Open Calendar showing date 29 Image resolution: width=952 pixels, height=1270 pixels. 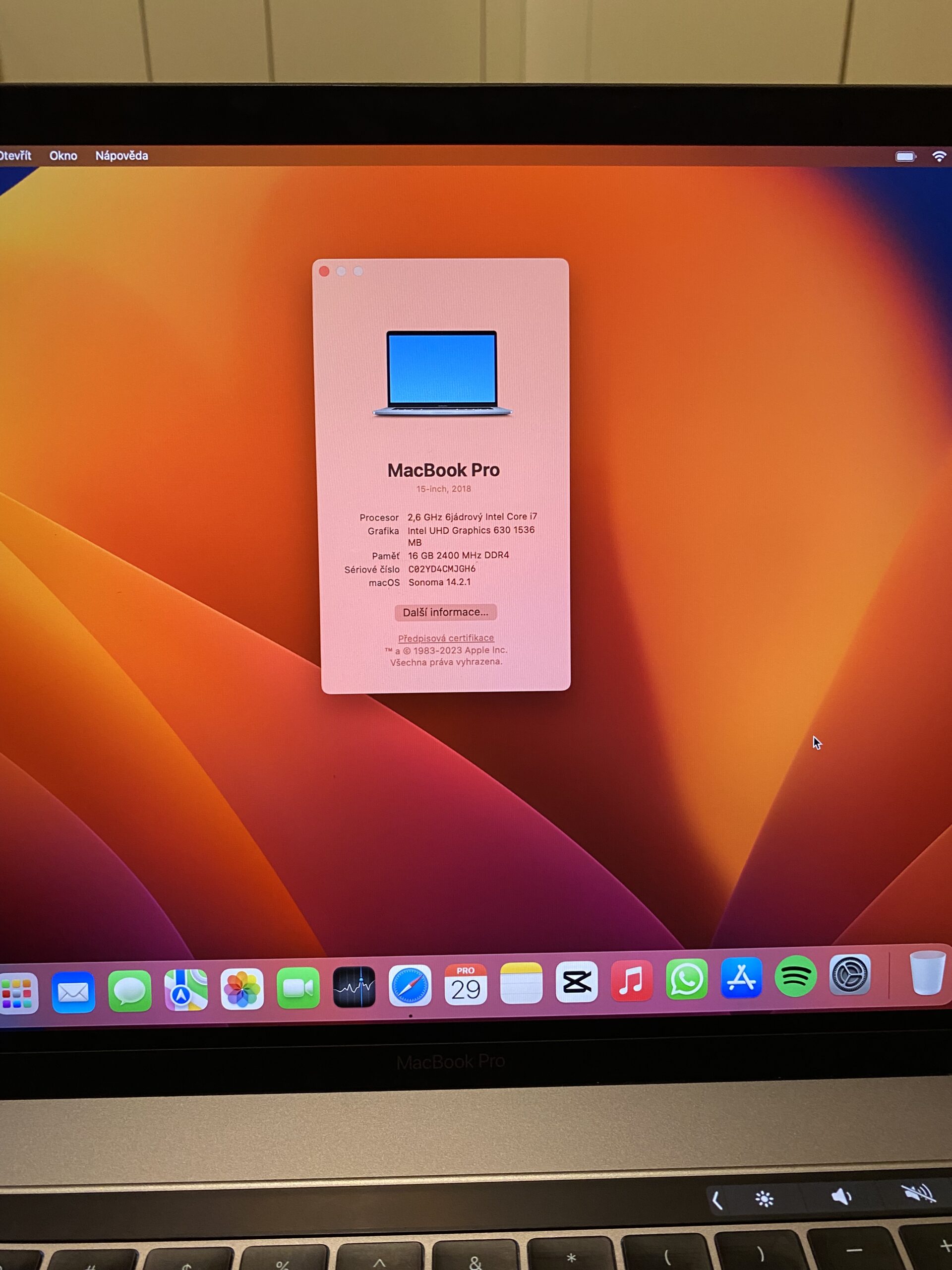tap(466, 984)
